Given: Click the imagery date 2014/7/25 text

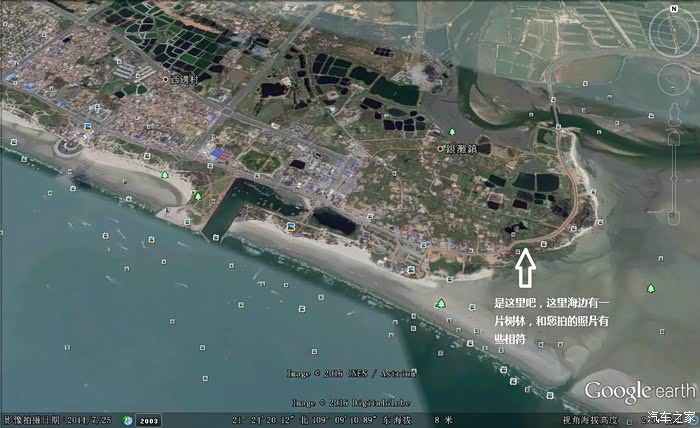Looking at the screenshot, I should (88, 420).
